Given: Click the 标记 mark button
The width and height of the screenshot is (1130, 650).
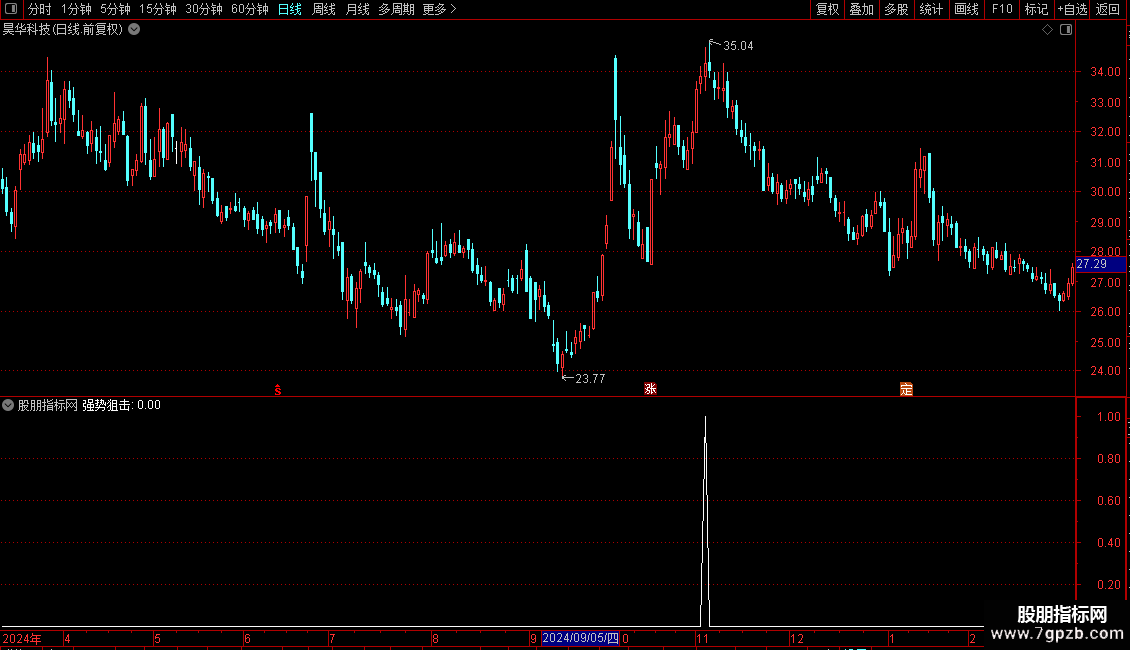Looking at the screenshot, I should coord(1036,9).
